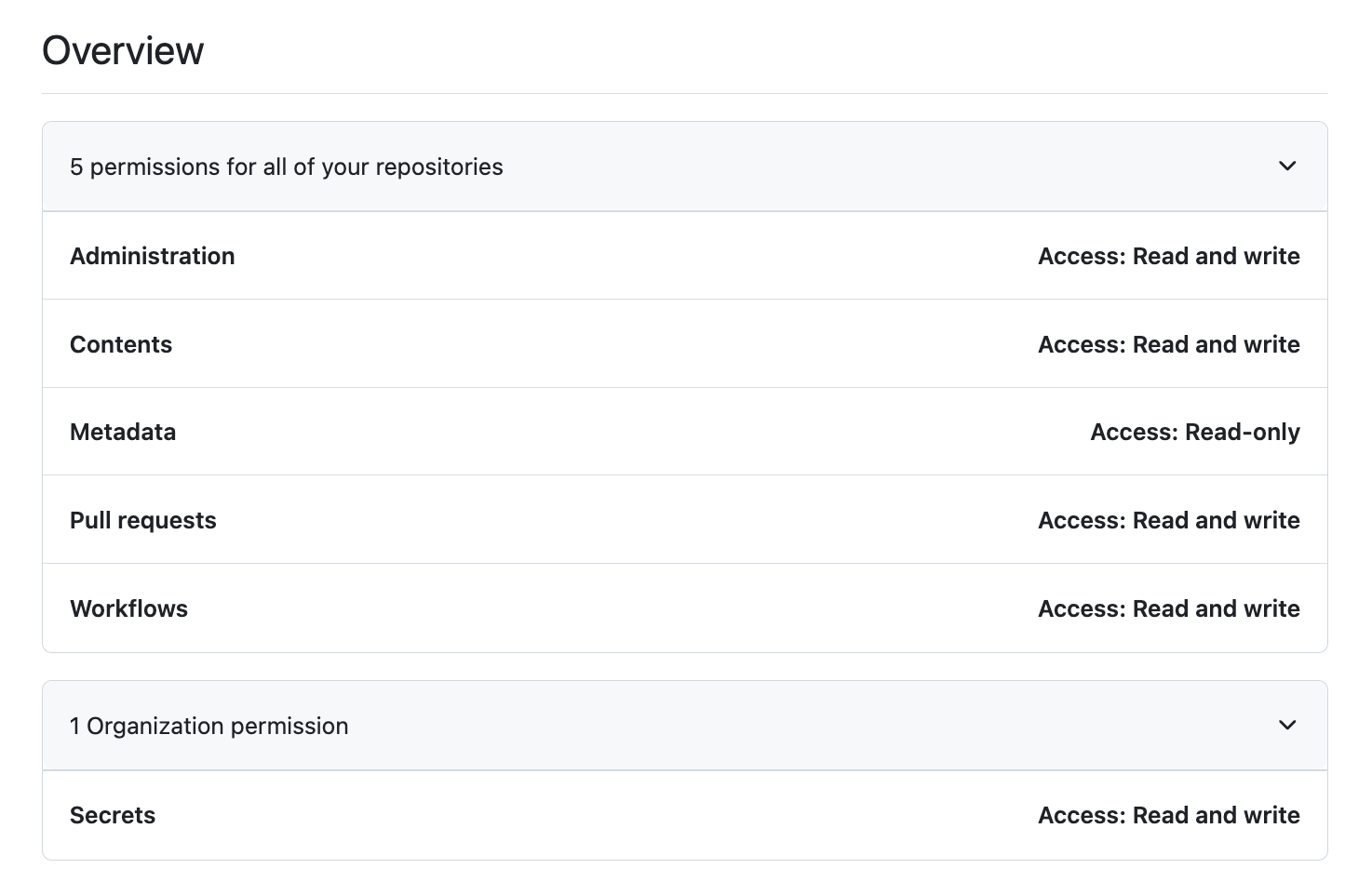Click Contents' 'Access: Read and write' value
1372x895 pixels.
pos(1169,344)
